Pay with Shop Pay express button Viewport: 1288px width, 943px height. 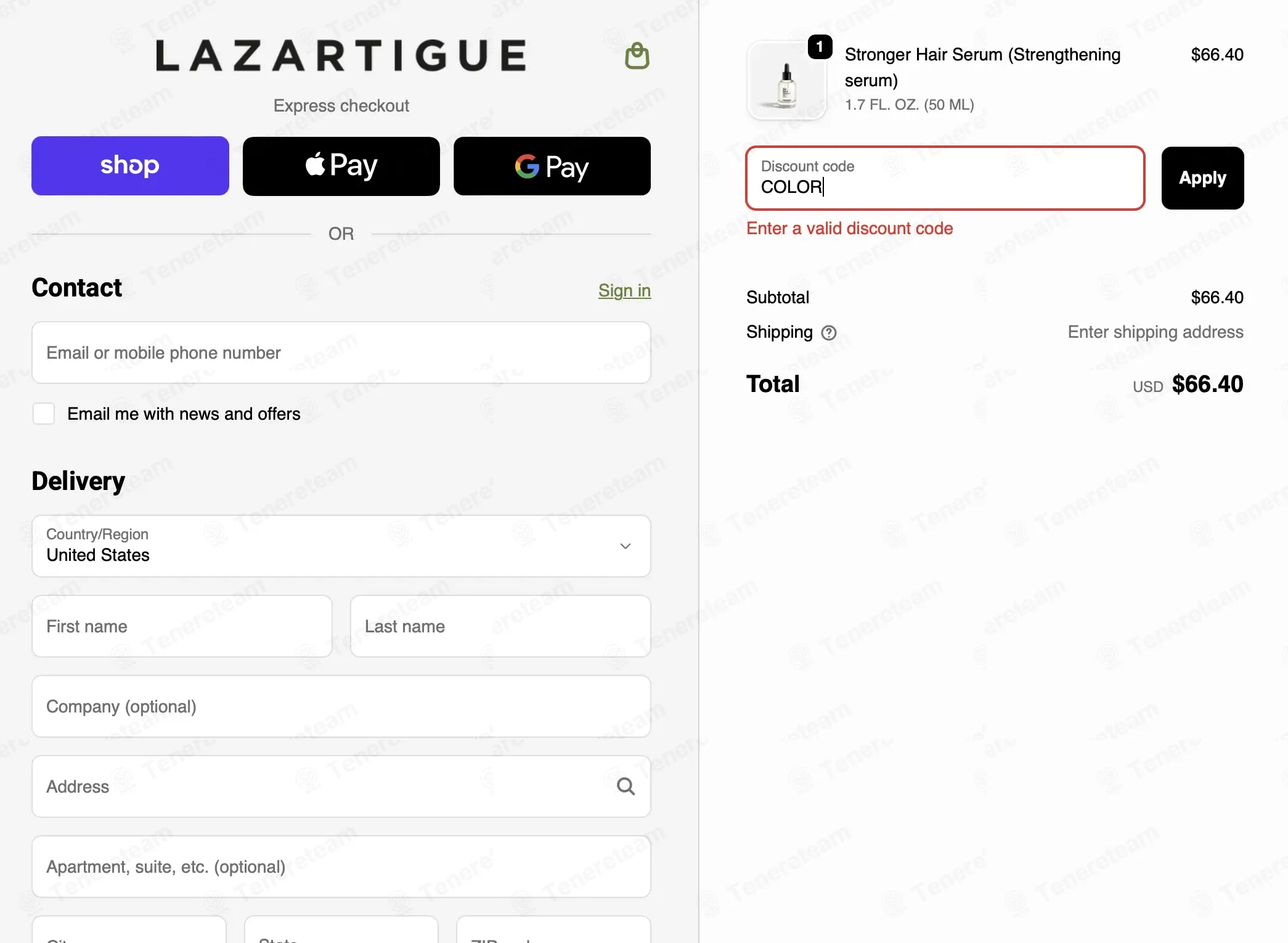(130, 166)
